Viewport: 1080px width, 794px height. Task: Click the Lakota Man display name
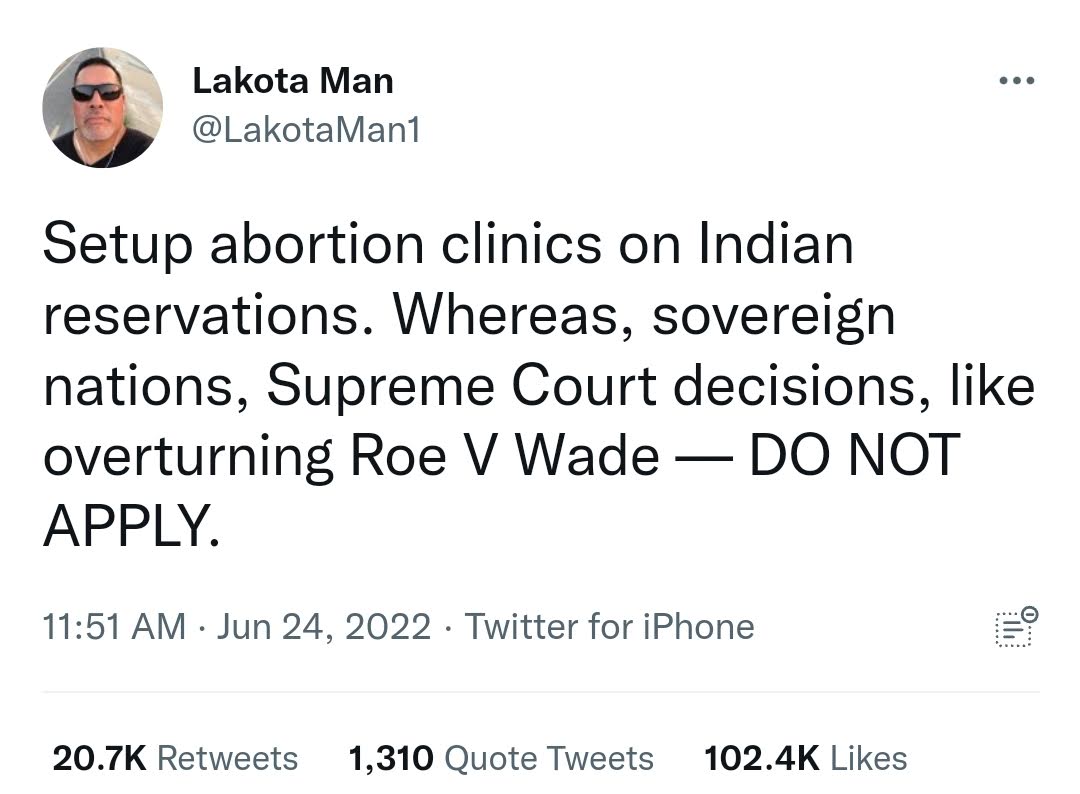pyautogui.click(x=293, y=81)
